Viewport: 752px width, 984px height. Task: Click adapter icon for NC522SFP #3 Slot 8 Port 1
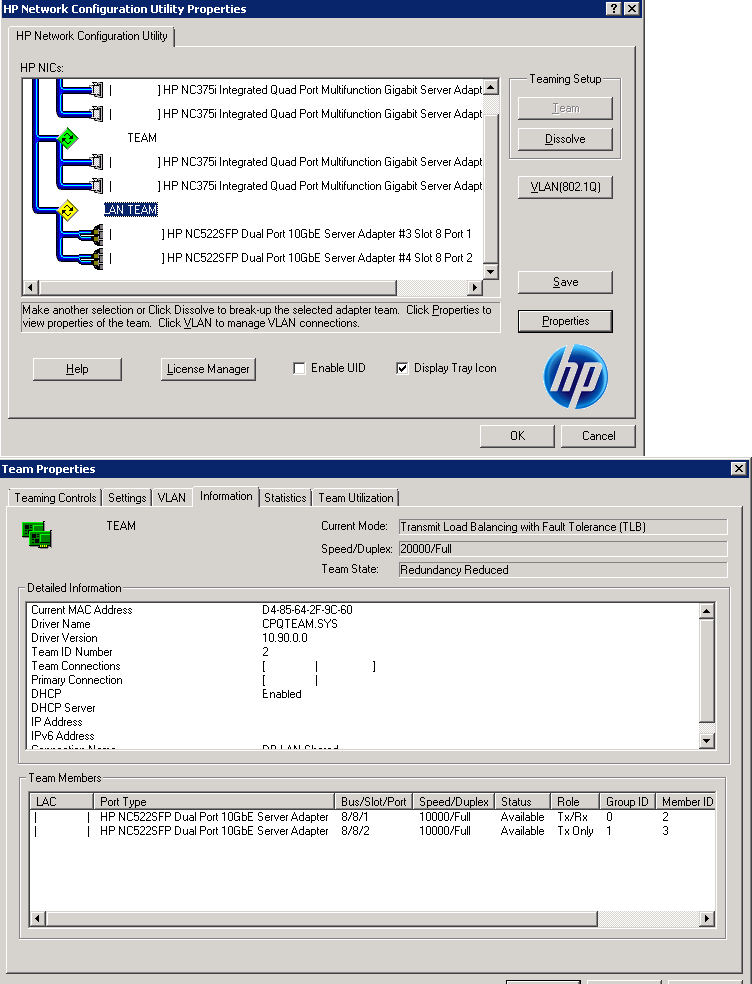(x=93, y=234)
